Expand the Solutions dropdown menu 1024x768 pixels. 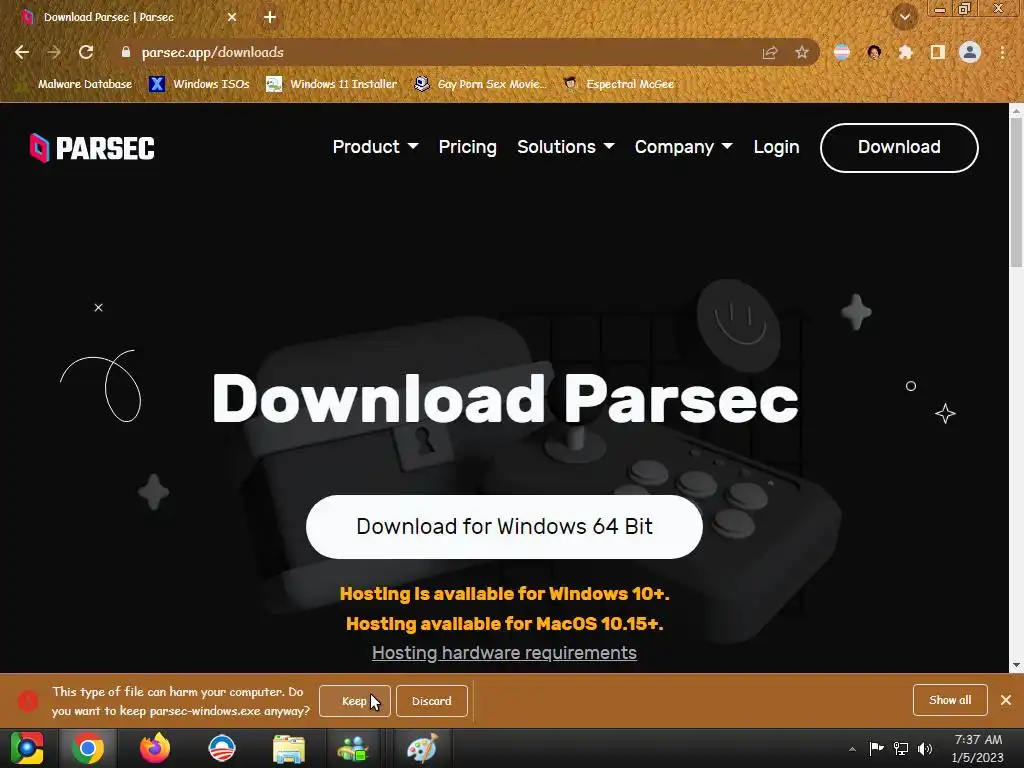[x=566, y=147]
